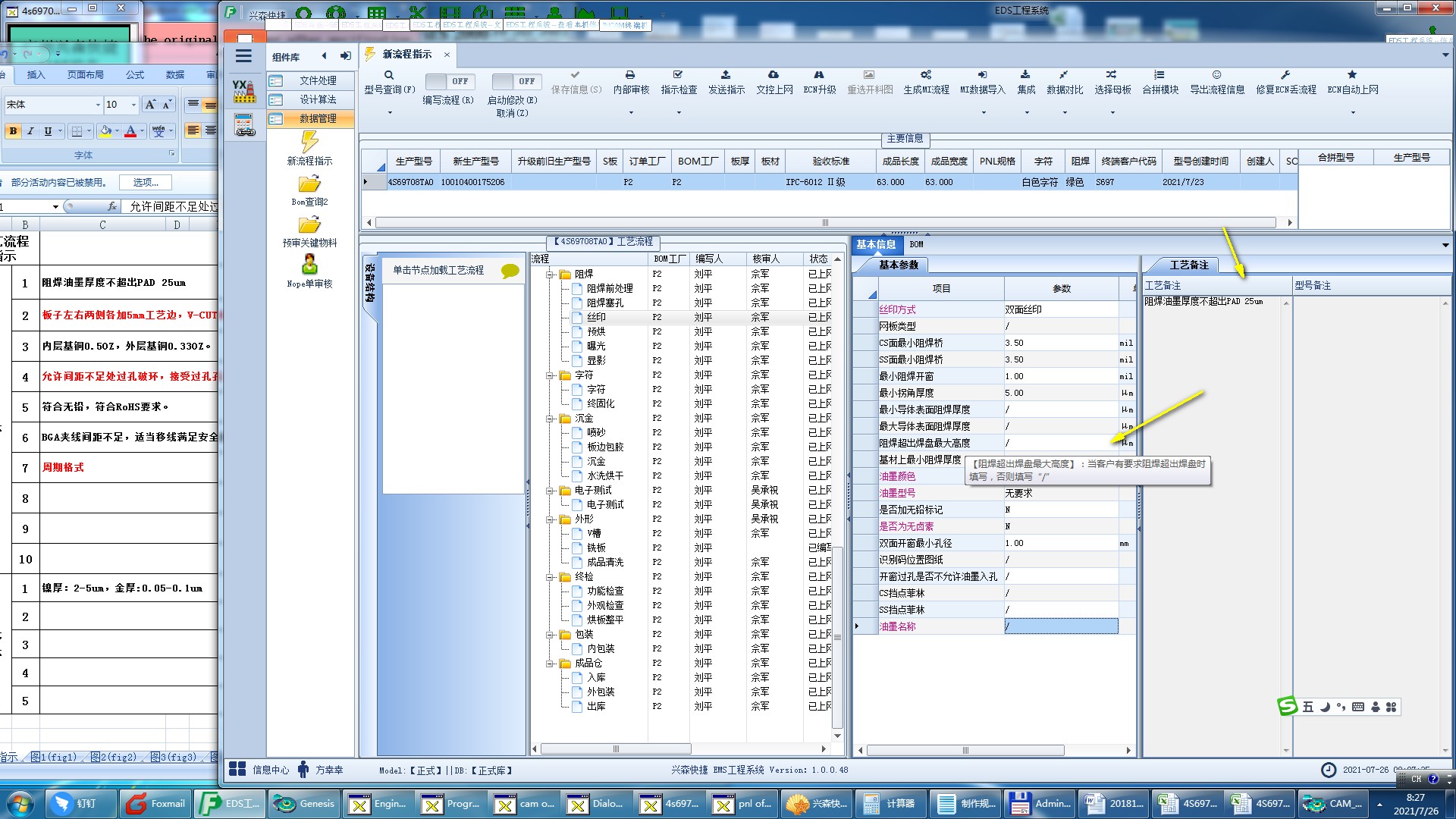This screenshot has width=1456, height=819.
Task: Click the hamburger menu icon in sidebar
Action: (243, 56)
